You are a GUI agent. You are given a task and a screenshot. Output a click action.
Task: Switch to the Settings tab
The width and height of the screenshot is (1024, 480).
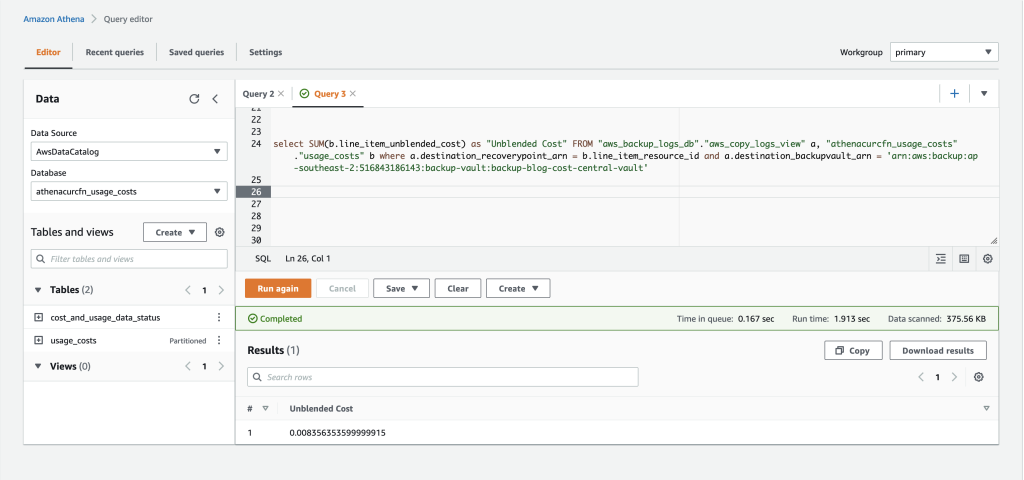[x=265, y=52]
